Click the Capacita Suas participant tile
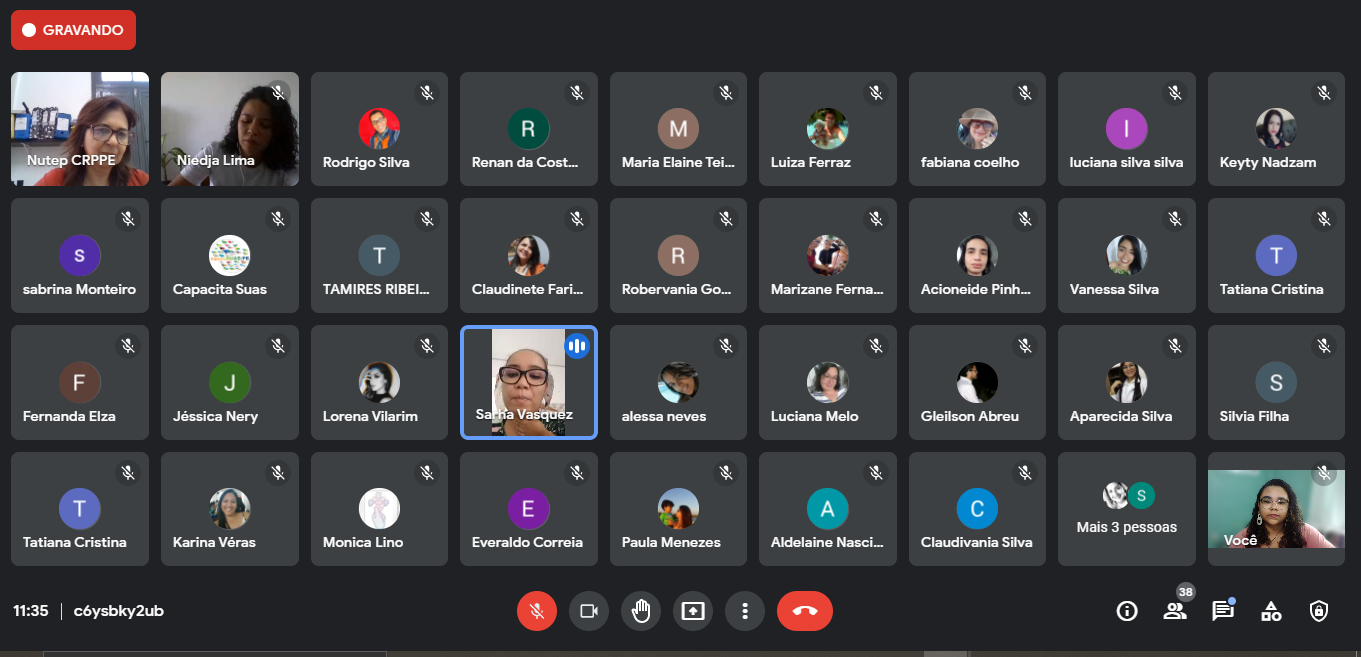The image size is (1361, 657). click(229, 256)
